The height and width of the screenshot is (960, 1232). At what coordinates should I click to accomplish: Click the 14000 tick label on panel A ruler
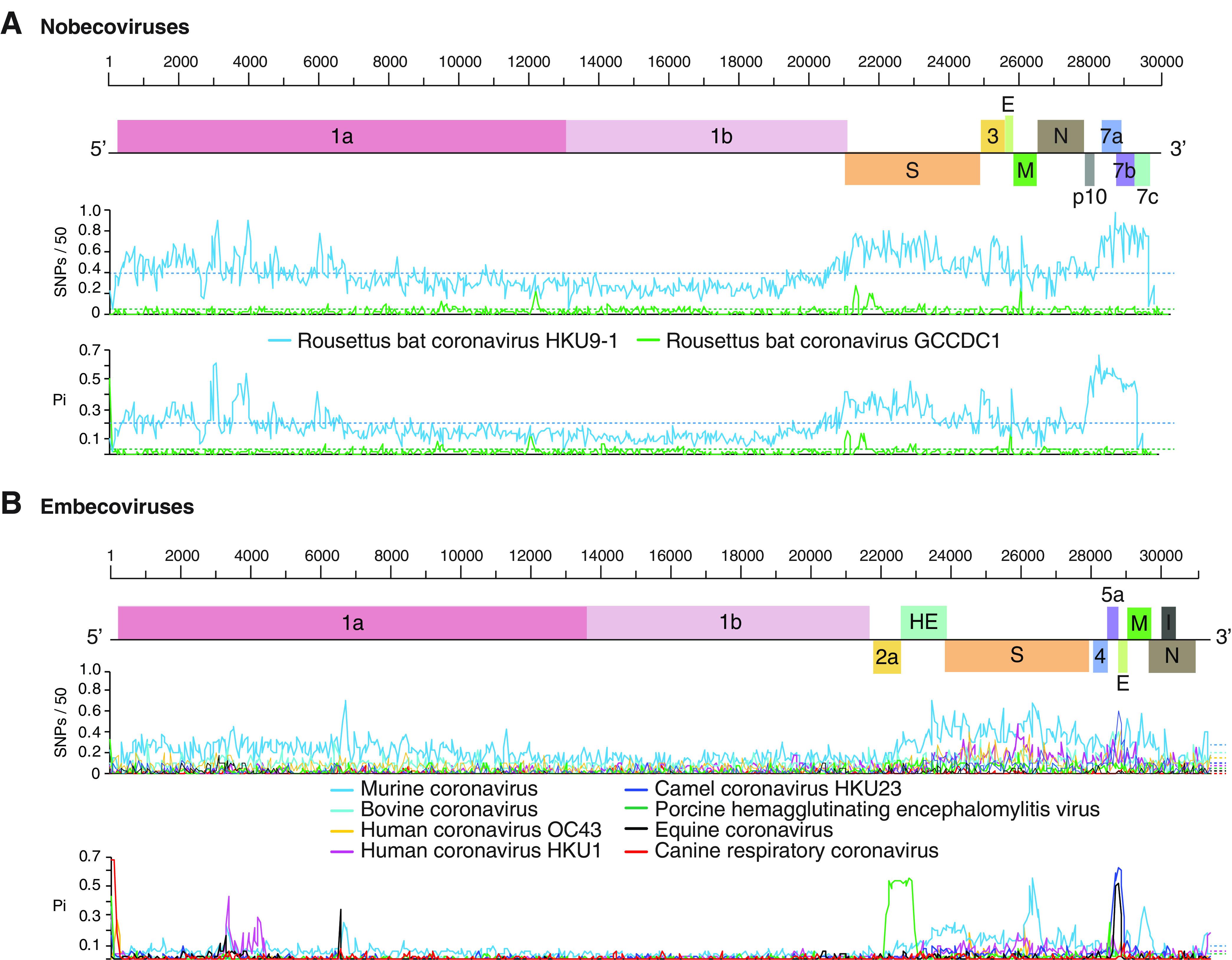tap(600, 62)
